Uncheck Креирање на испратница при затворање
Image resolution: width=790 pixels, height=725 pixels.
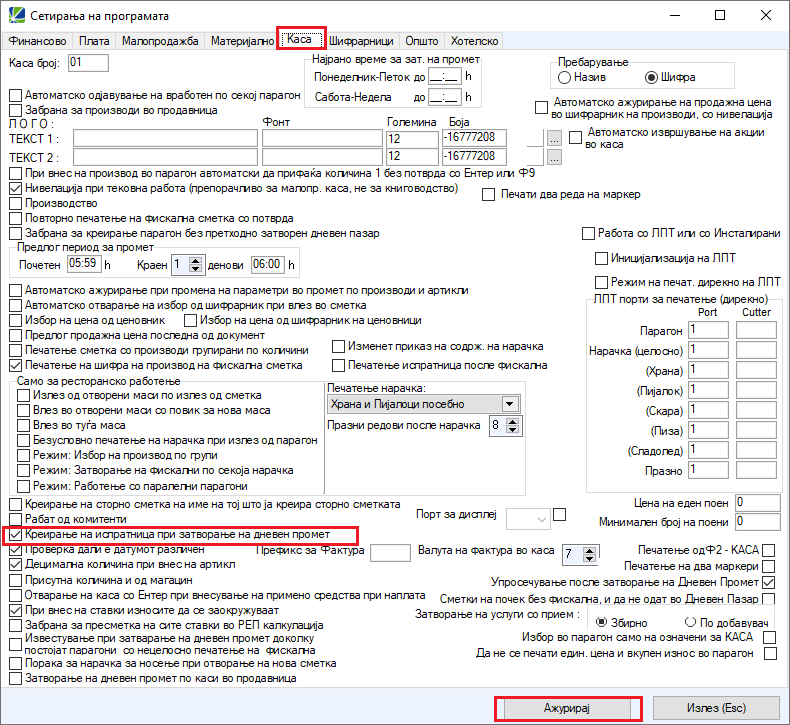(x=16, y=535)
